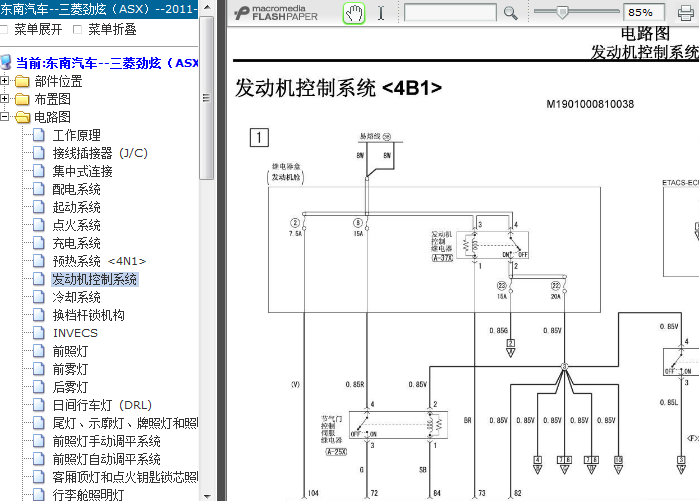The image size is (699, 501).
Task: Open the 尾灯、示廓灯、牌照灯 page
Action: tap(125, 423)
